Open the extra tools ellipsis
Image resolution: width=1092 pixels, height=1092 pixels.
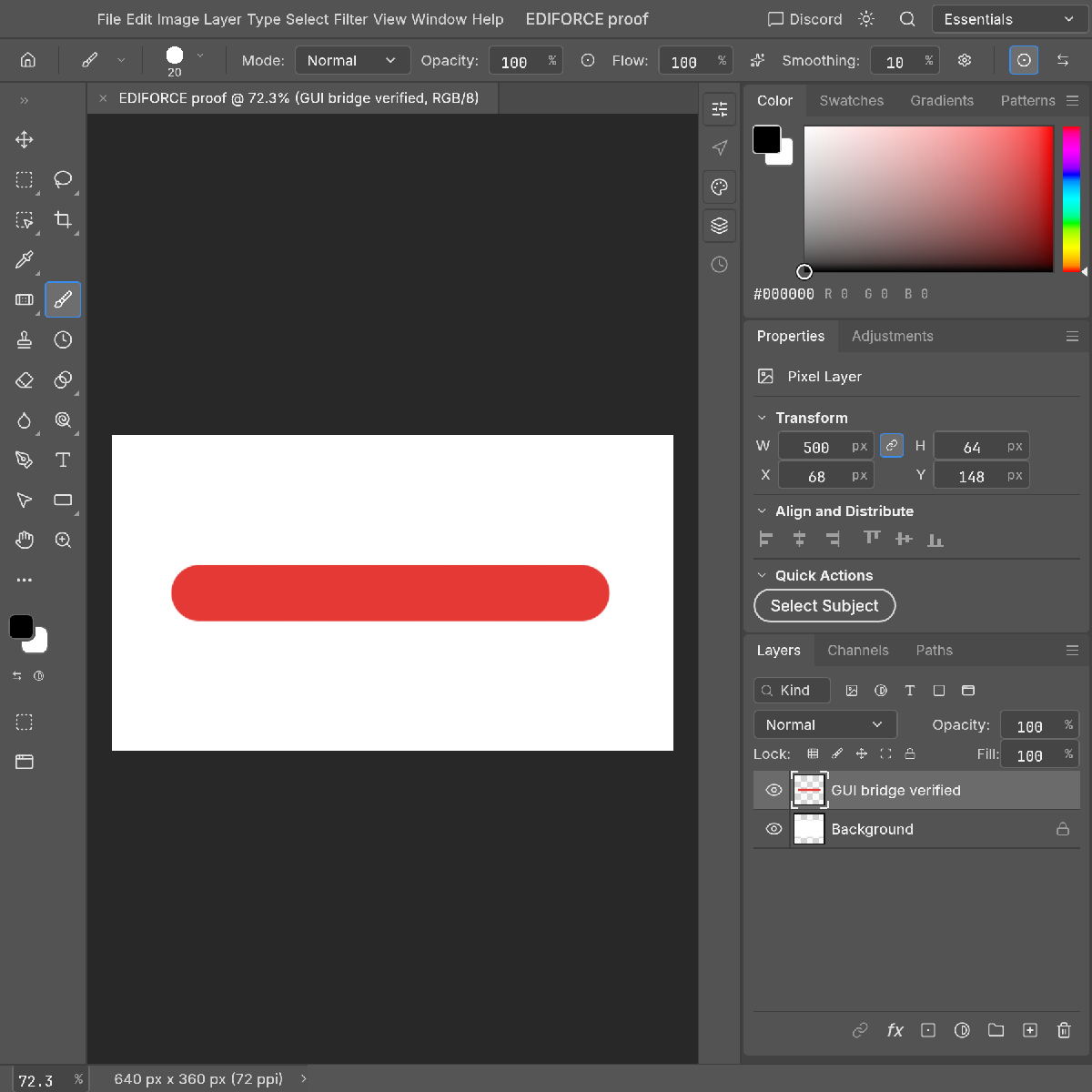click(x=25, y=580)
